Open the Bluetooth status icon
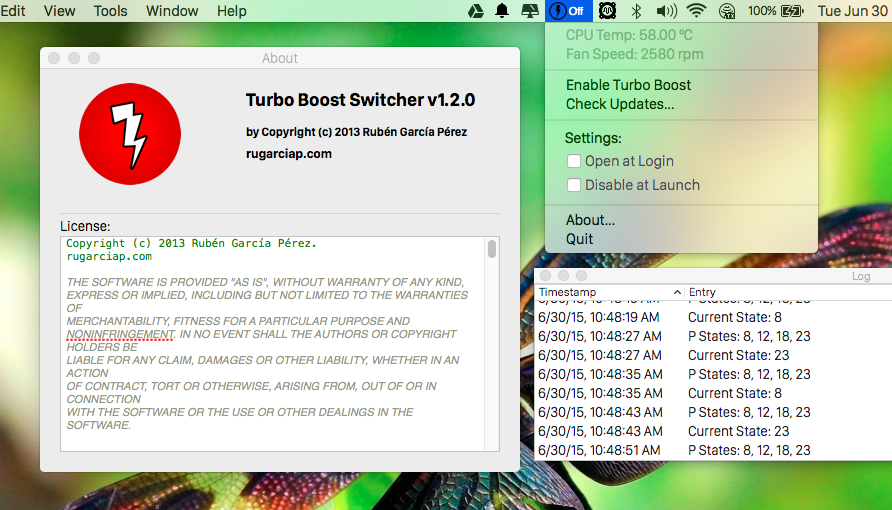This screenshot has height=510, width=892. (636, 11)
